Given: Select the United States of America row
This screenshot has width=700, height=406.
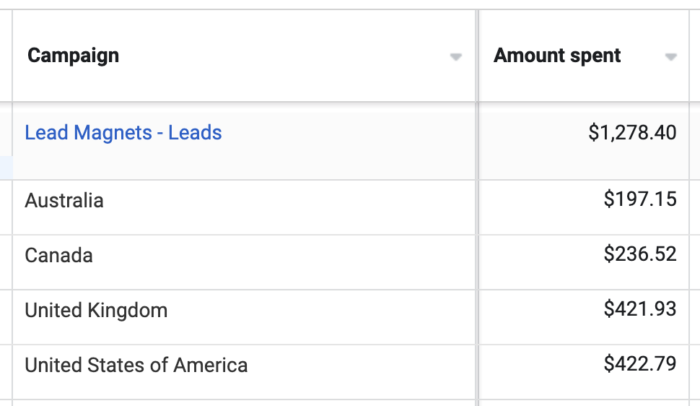Looking at the screenshot, I should point(136,365).
